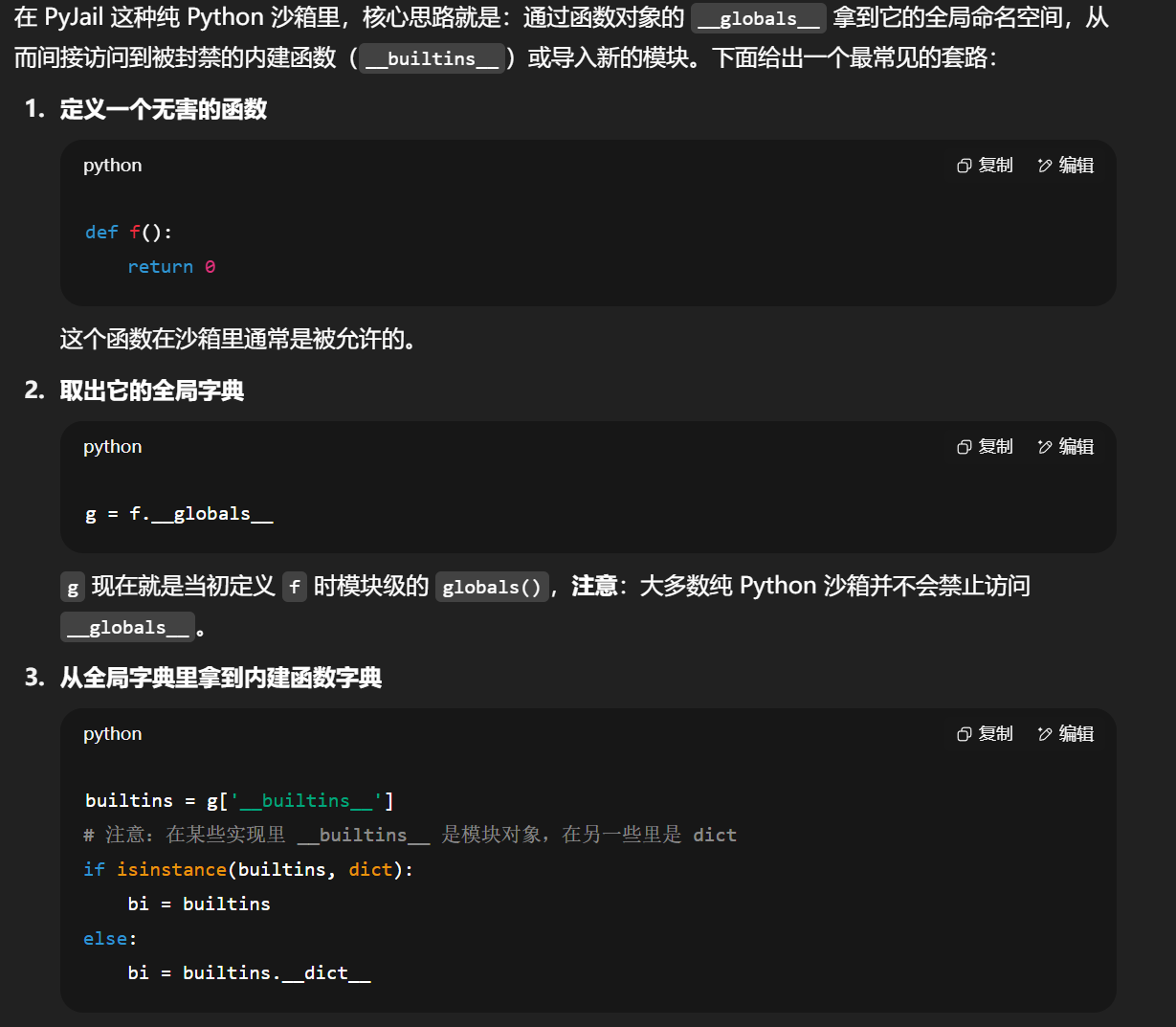Click edit pencil icon in 'g = f.__globals__' block
Image resolution: width=1176 pixels, height=1027 pixels.
tap(1045, 447)
